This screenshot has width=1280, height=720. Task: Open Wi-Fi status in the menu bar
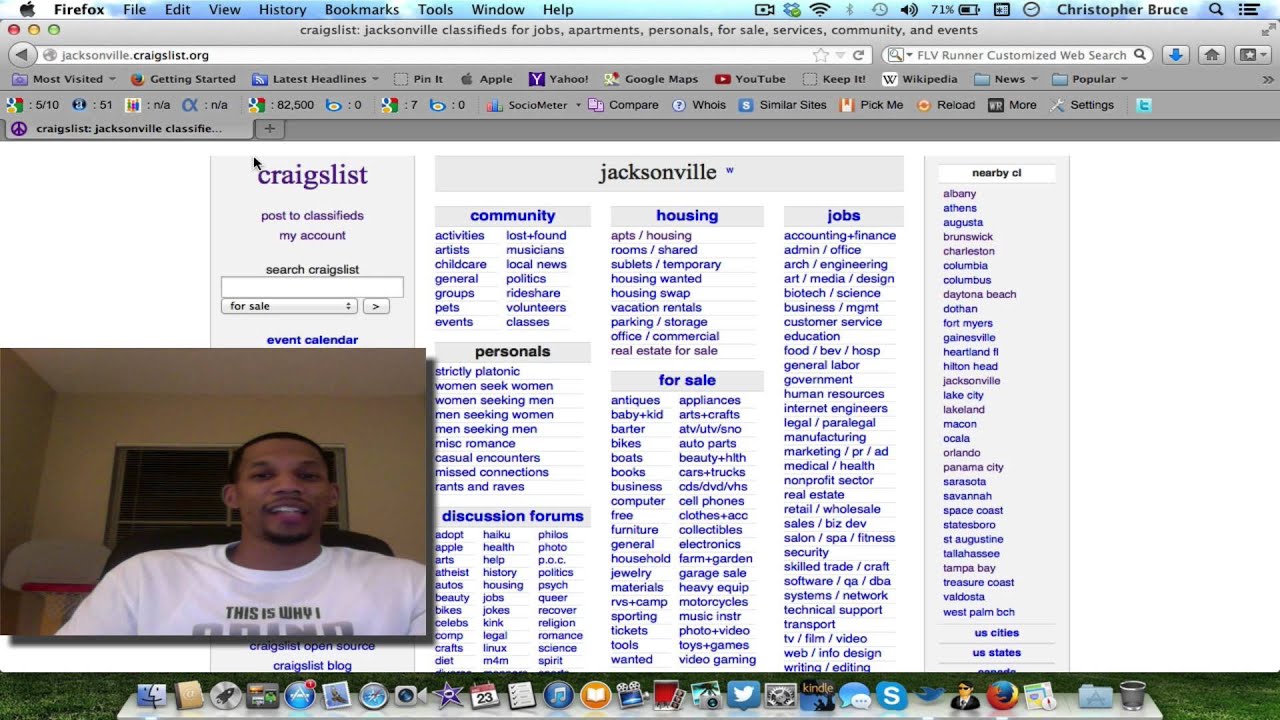(x=820, y=10)
